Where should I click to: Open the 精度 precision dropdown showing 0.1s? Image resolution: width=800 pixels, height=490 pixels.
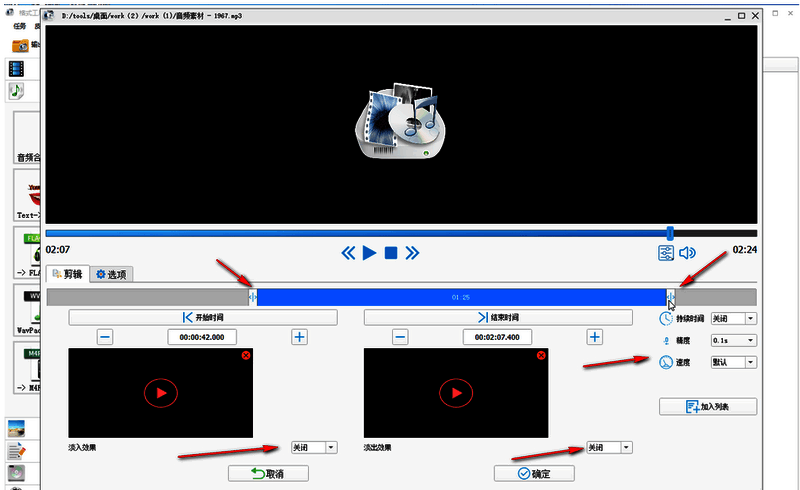(x=750, y=340)
